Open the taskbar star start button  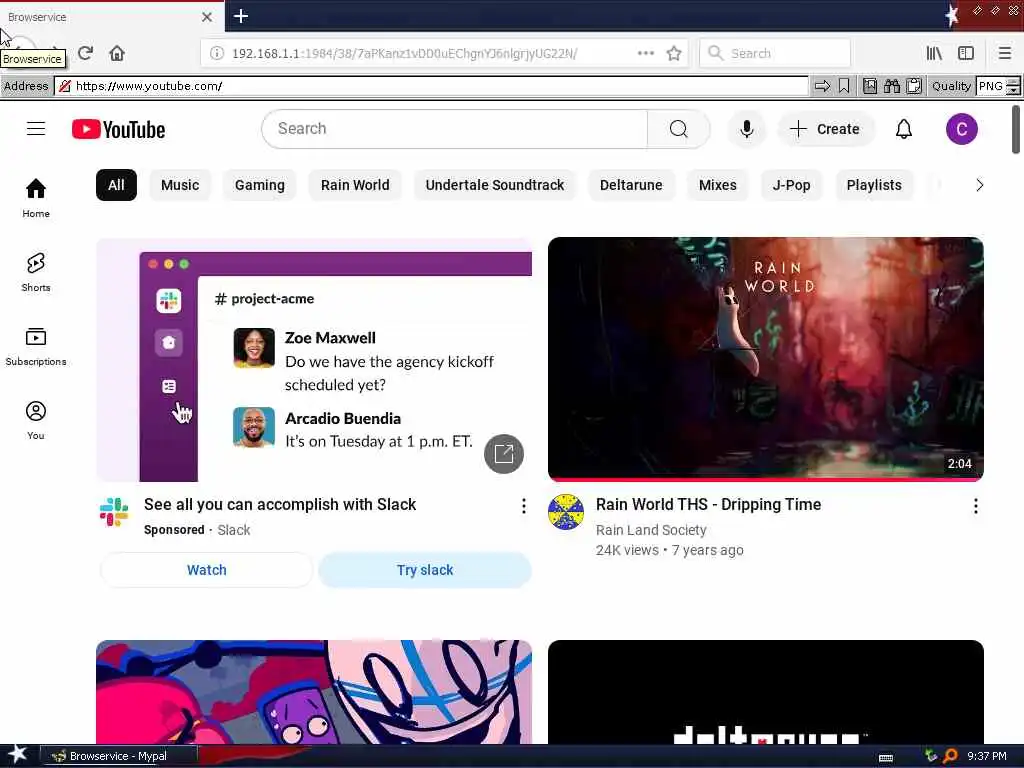click(x=18, y=755)
